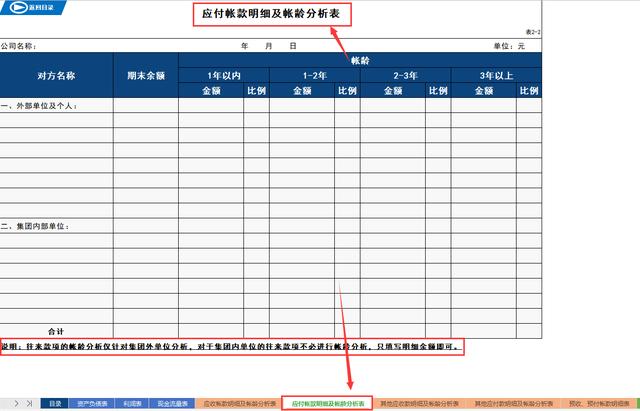This screenshot has height=411, width=640.
Task: Switch to 应收帐款明细及帐龄分析表 tab
Action: [239, 404]
